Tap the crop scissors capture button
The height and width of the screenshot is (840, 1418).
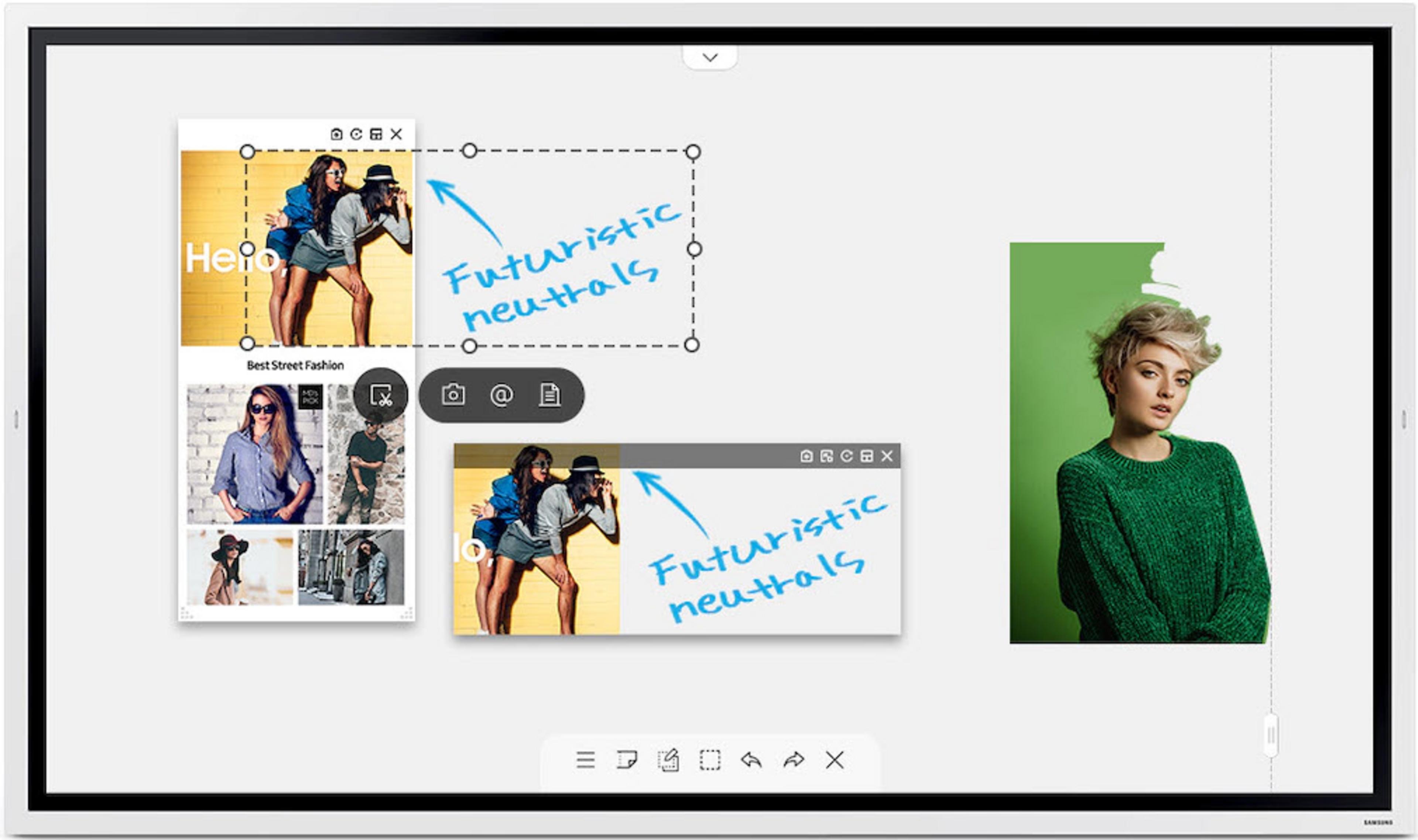click(x=381, y=395)
